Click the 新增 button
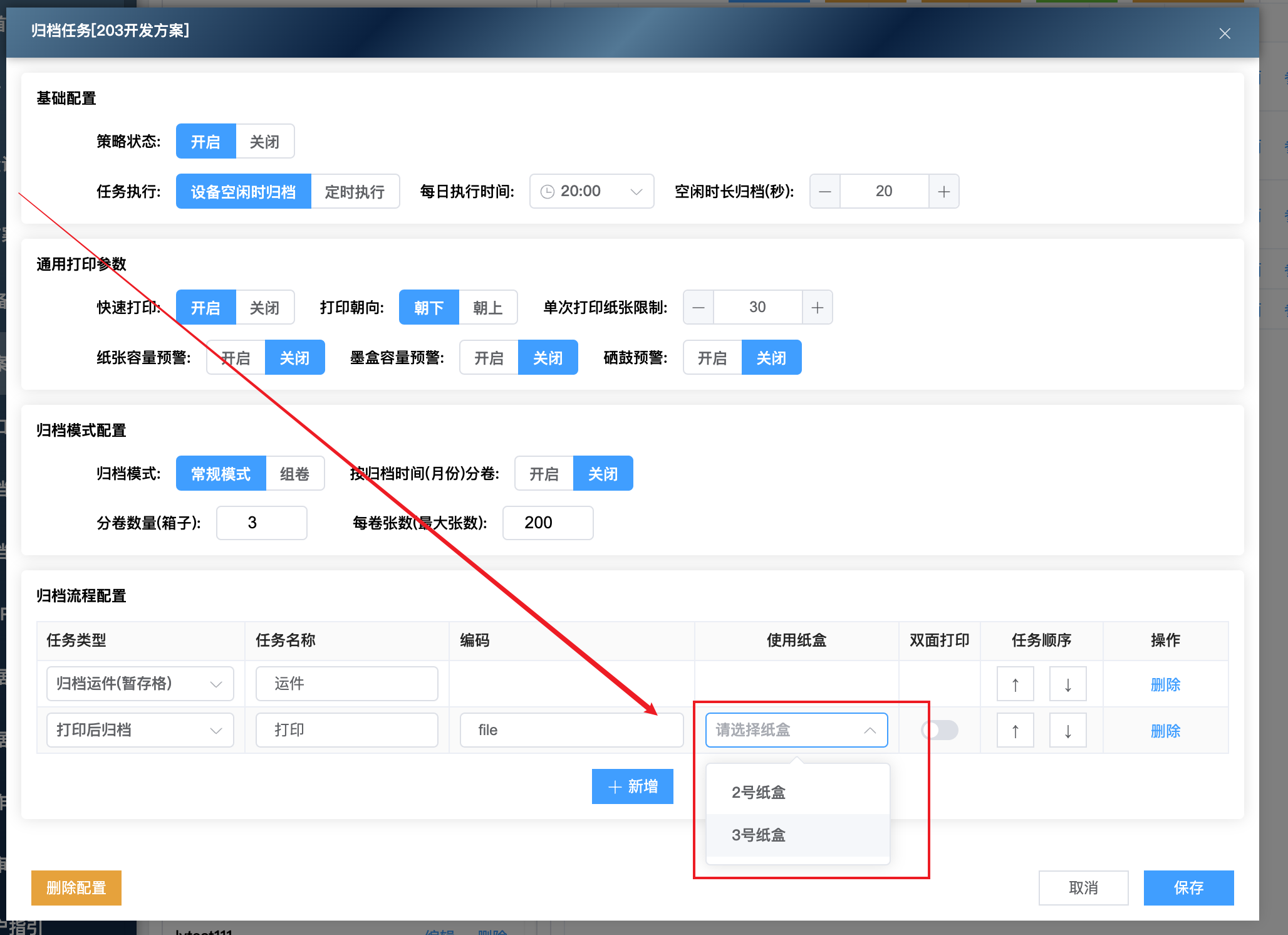The image size is (1288, 935). [632, 786]
